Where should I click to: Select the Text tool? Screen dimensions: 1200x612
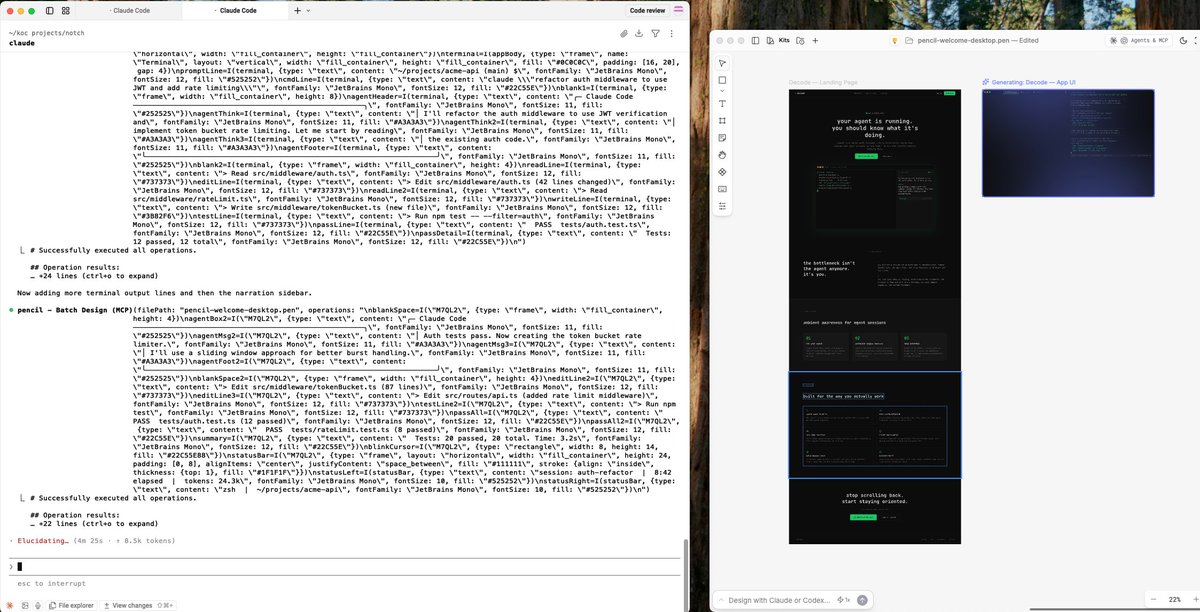pyautogui.click(x=722, y=103)
